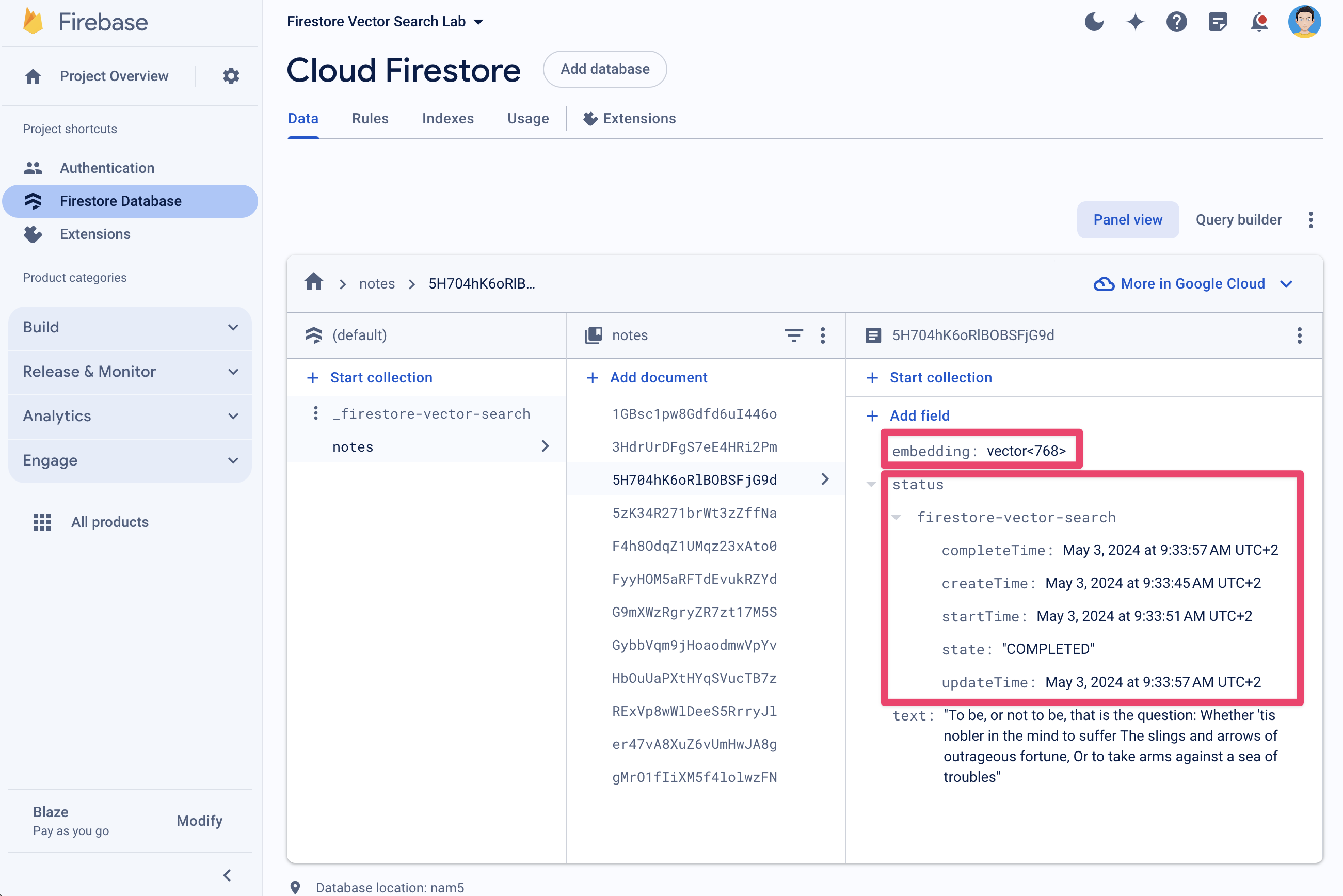Viewport: 1343px width, 896px height.
Task: Select the Query builder view
Action: (x=1239, y=219)
